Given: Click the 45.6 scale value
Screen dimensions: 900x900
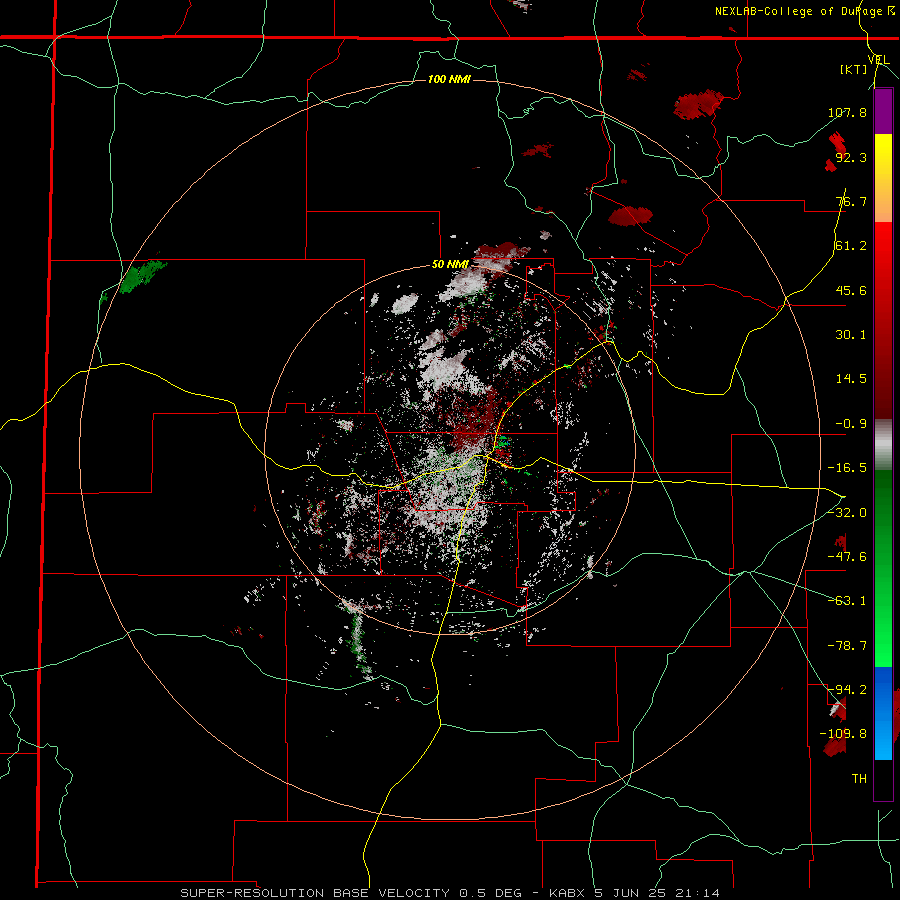Looking at the screenshot, I should click(x=851, y=290).
